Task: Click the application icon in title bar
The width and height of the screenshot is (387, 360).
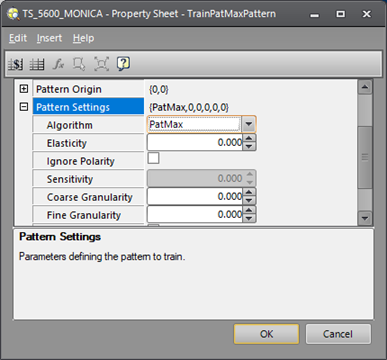Action: [x=13, y=14]
